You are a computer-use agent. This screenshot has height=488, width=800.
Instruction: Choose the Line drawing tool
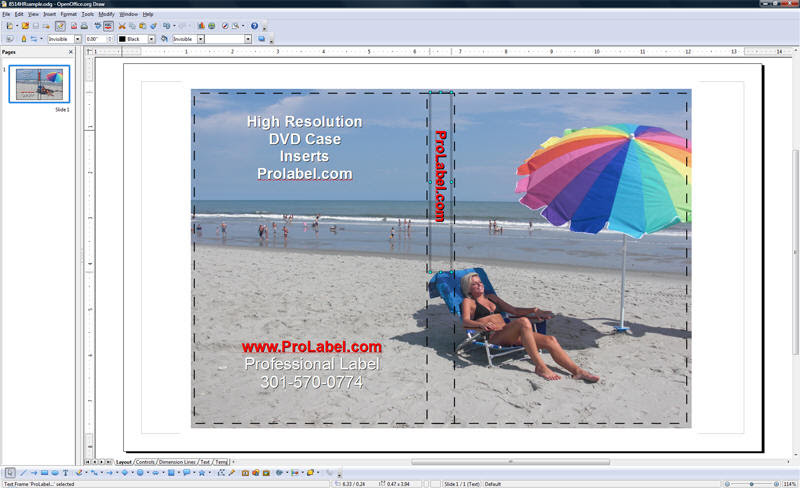coord(23,473)
